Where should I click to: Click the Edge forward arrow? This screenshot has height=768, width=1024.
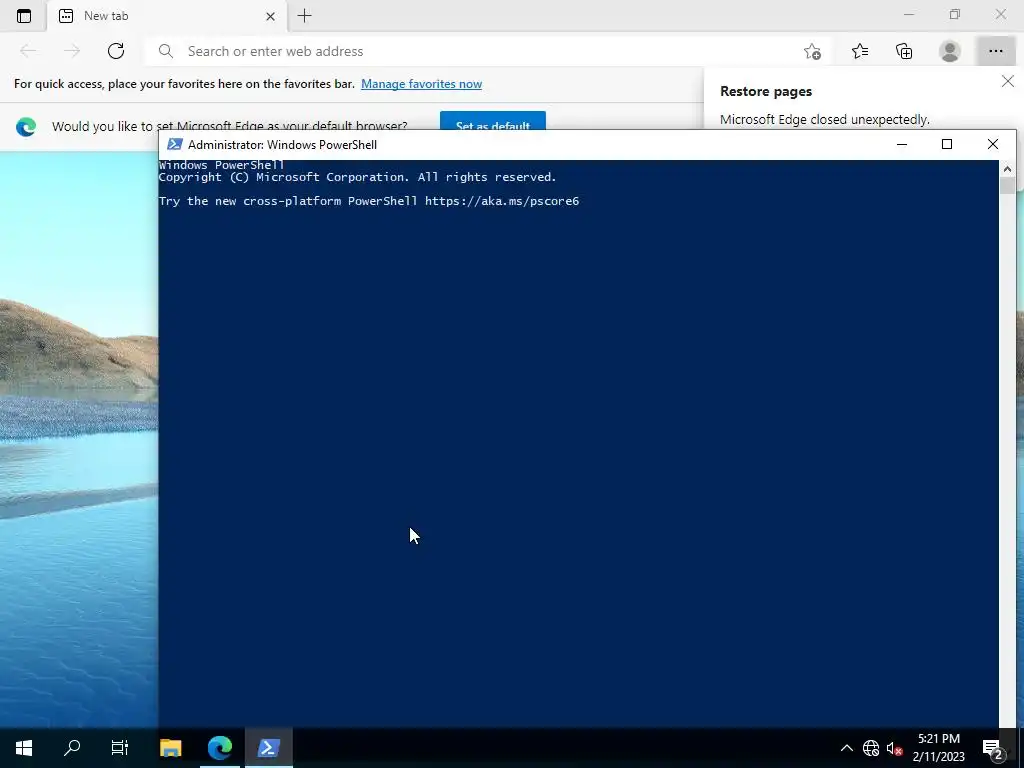[72, 51]
